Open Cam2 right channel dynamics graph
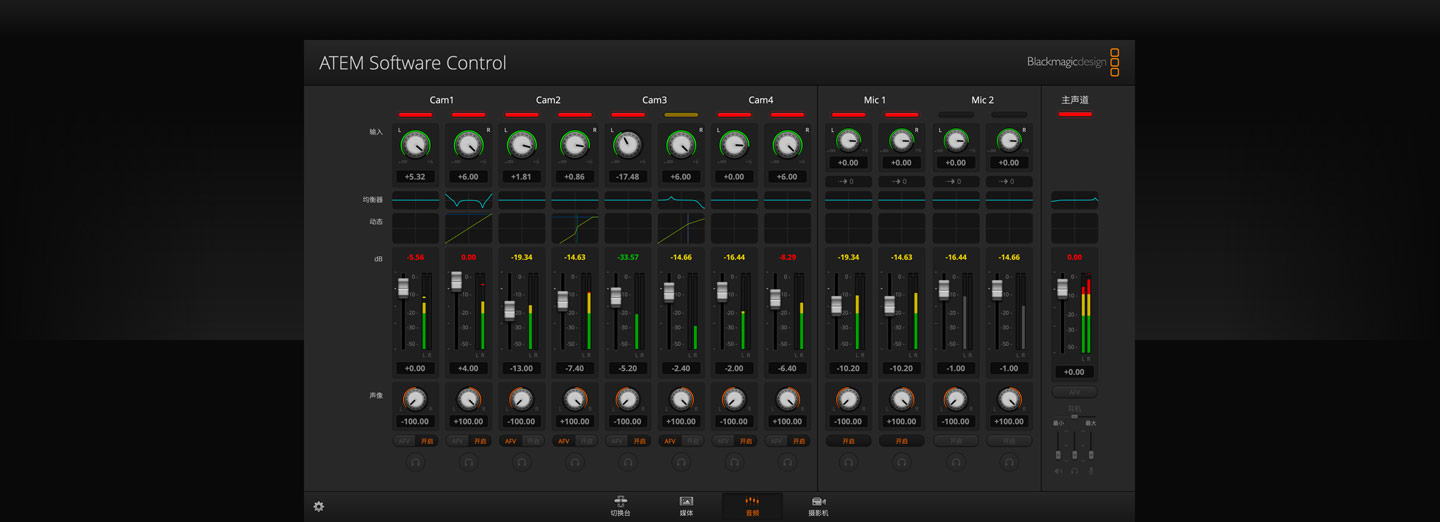Screen dimensions: 1440x522 (575, 228)
